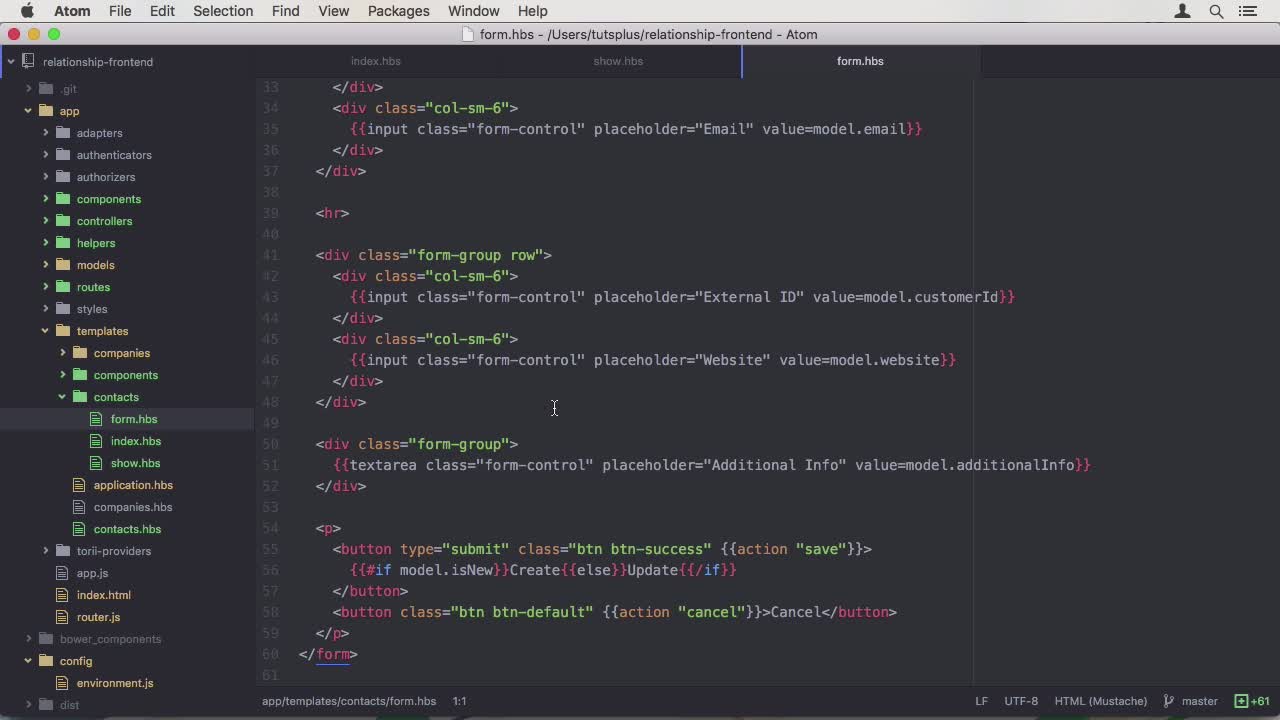Click the helpers folder icon
1280x720 pixels.
(x=63, y=243)
